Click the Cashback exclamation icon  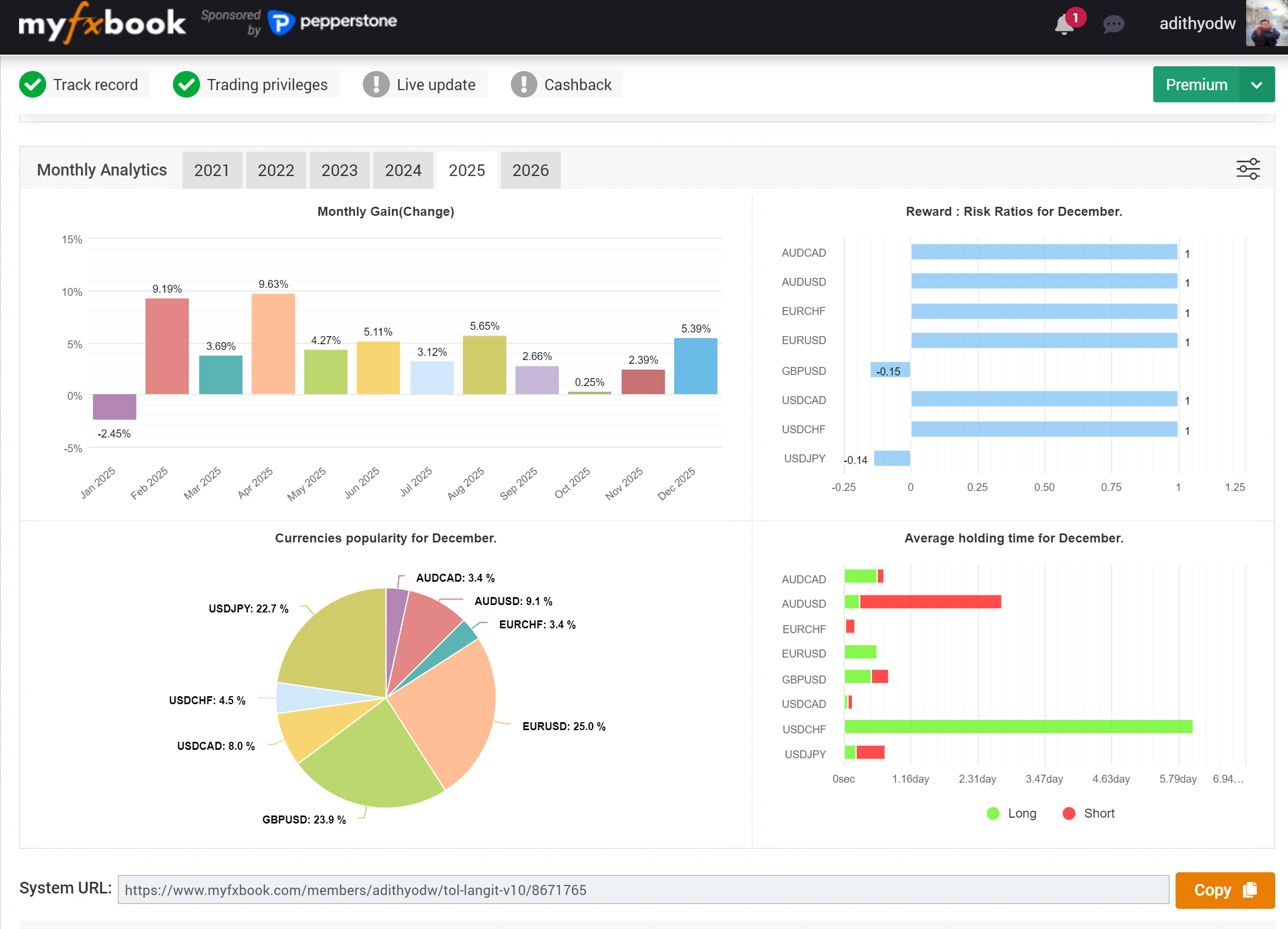[x=524, y=84]
